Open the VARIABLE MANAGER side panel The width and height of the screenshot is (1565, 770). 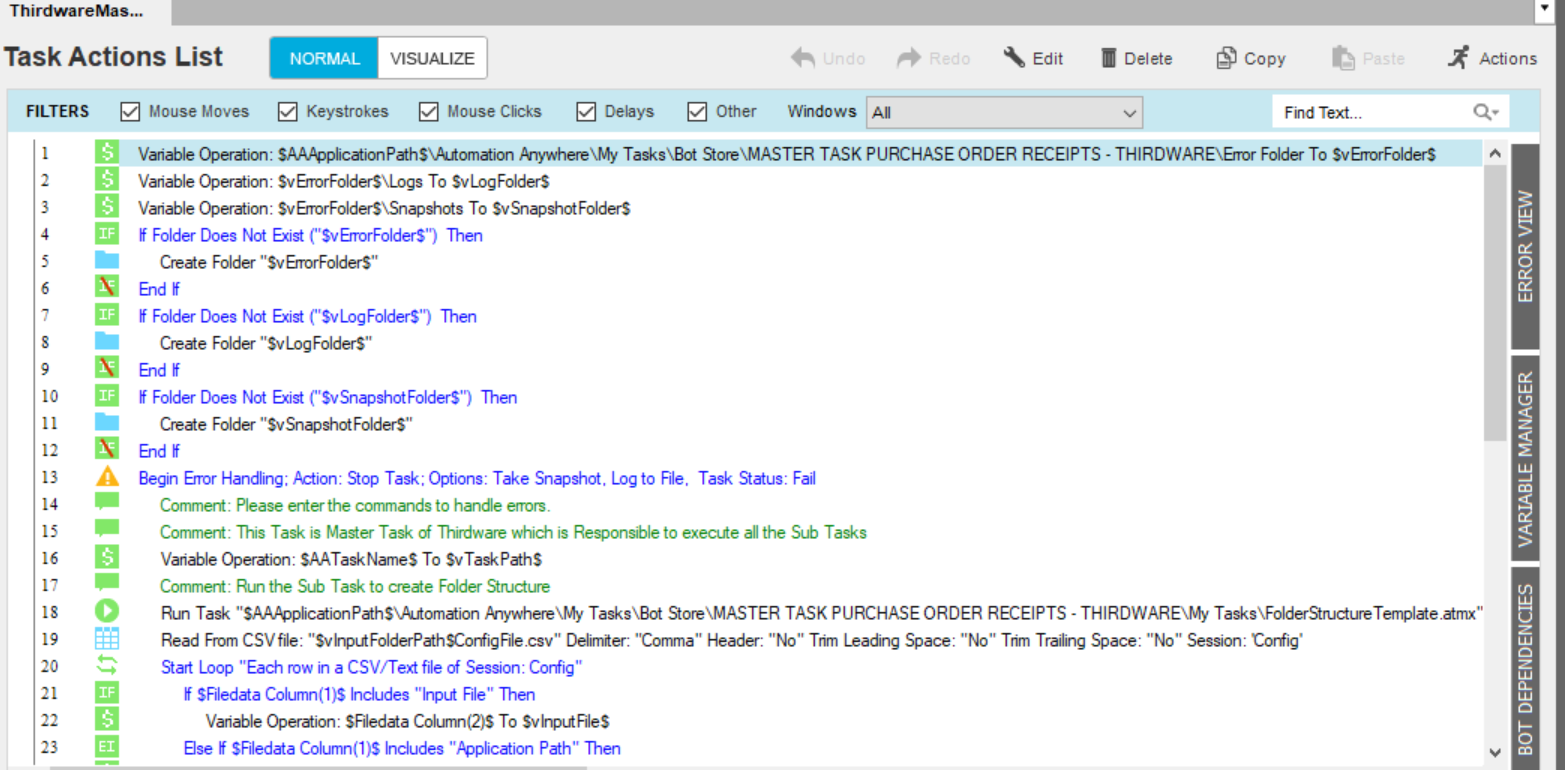pos(1525,459)
